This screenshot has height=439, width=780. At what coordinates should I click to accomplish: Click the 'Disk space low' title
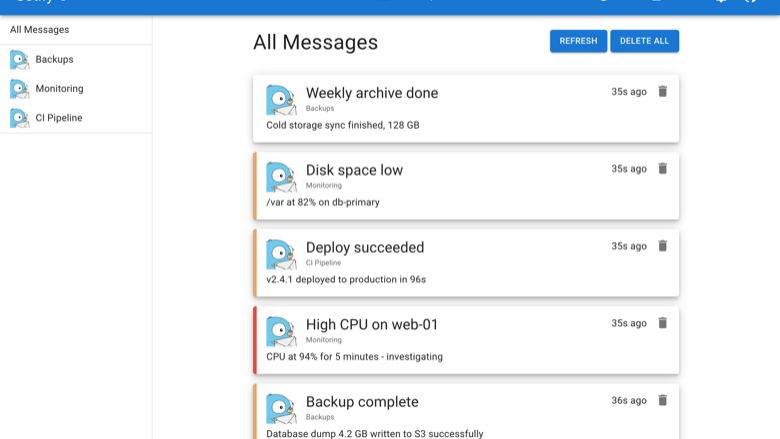[354, 170]
